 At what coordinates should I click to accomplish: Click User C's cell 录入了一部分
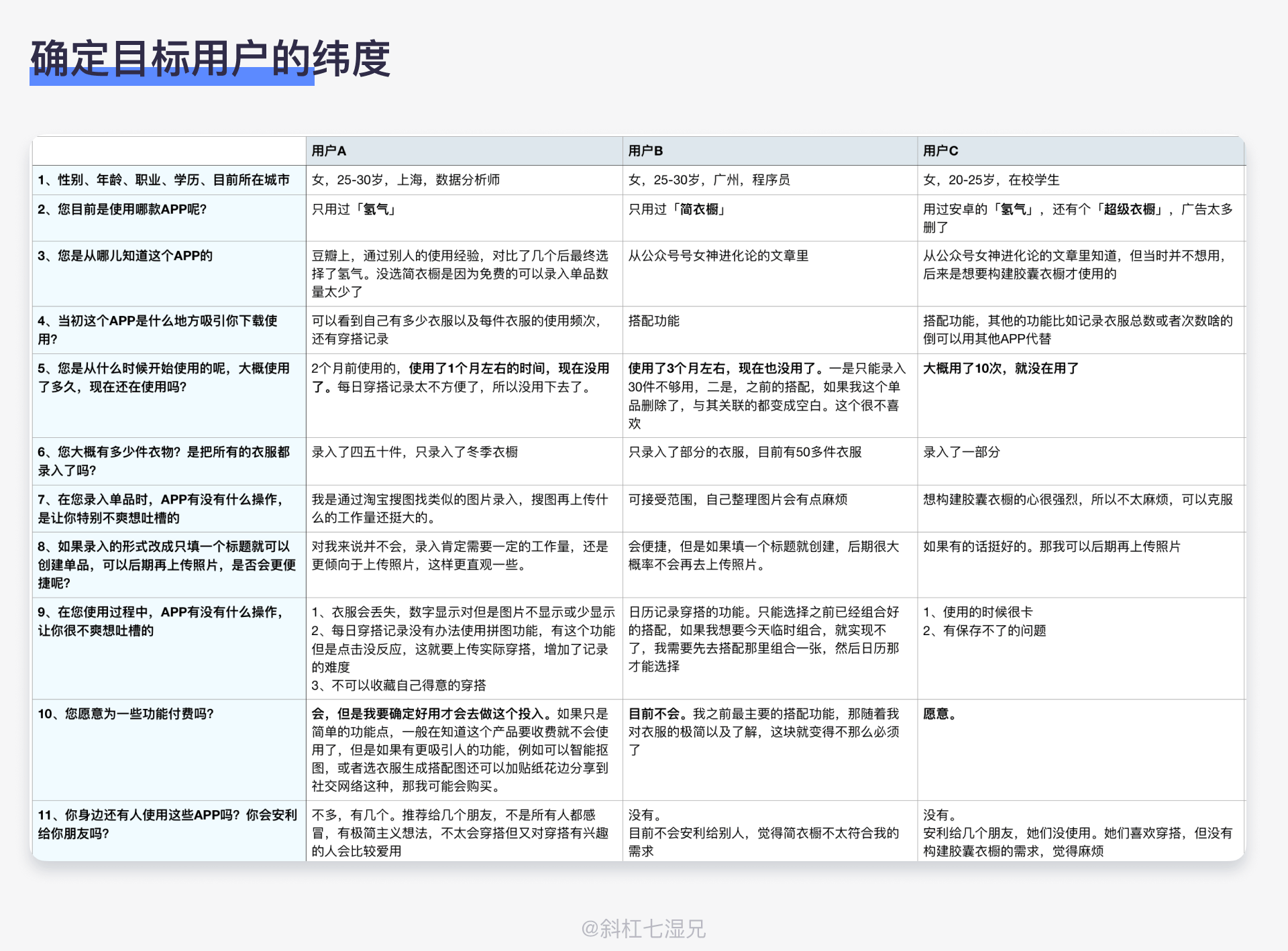tap(961, 452)
